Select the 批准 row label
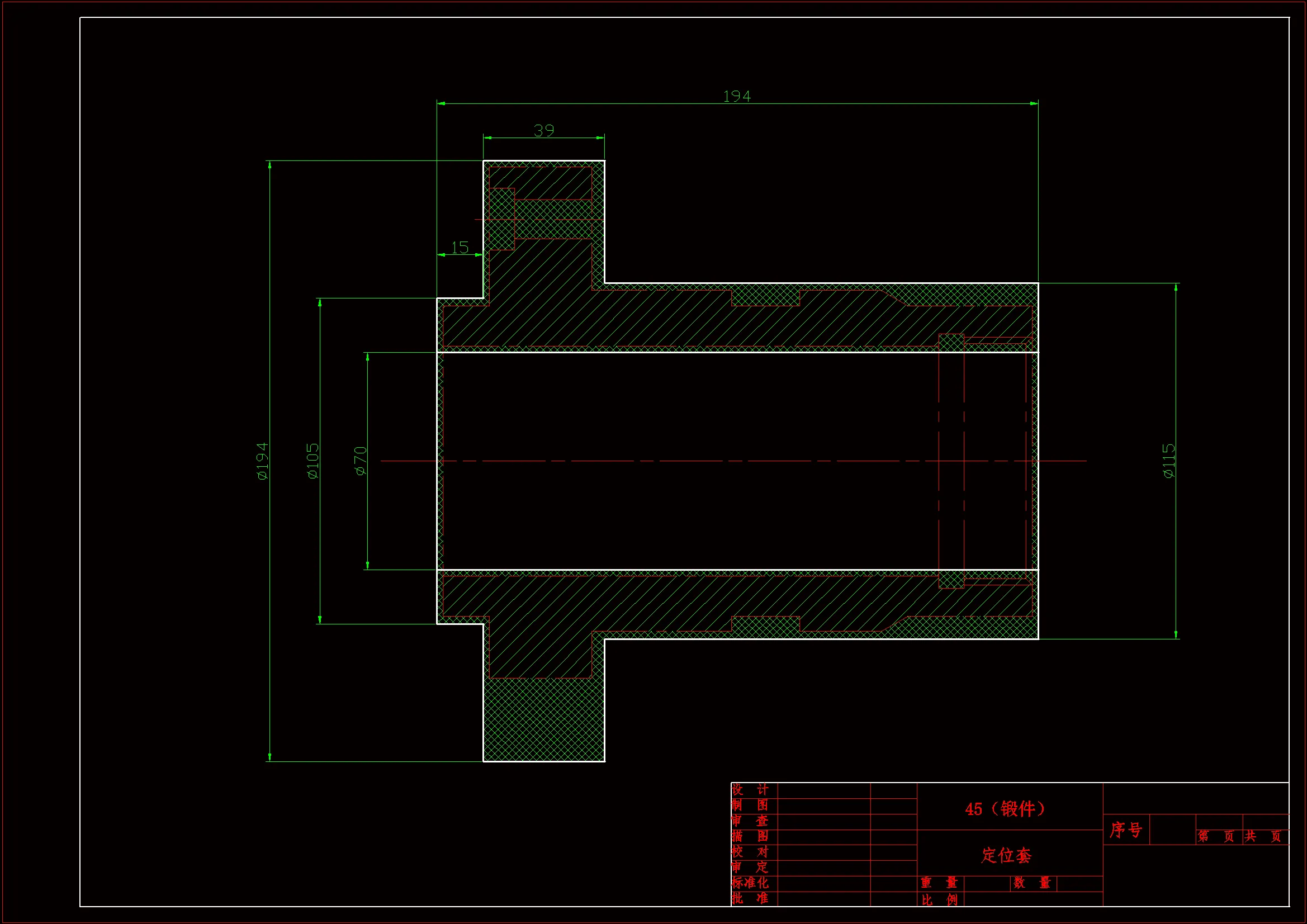This screenshot has height=924, width=1307. (750, 898)
